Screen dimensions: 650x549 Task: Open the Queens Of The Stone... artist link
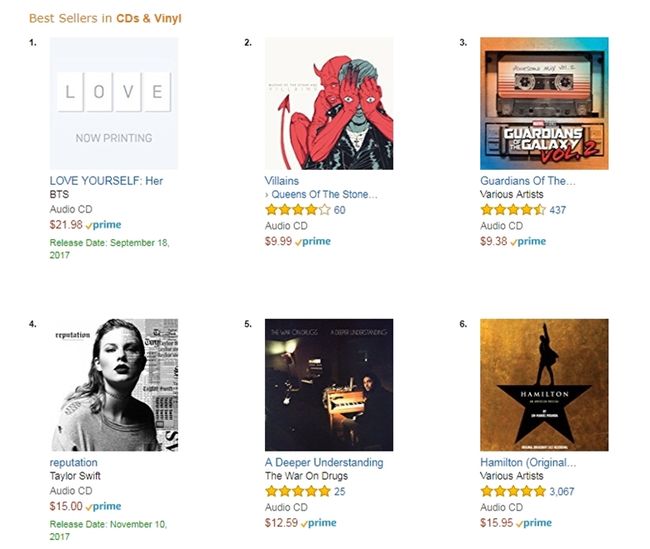tap(324, 195)
